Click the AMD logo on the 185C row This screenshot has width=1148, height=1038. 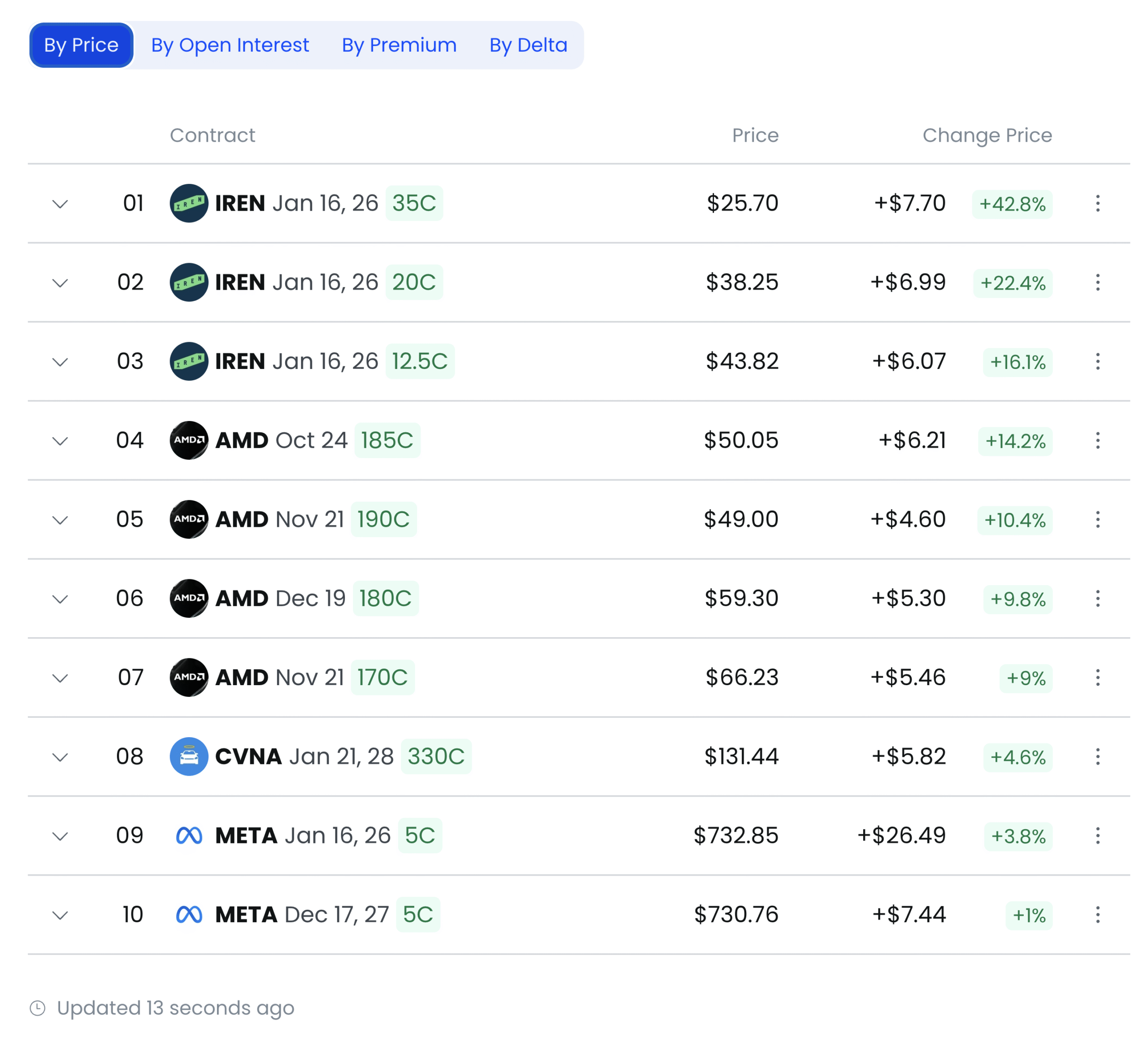coord(188,440)
